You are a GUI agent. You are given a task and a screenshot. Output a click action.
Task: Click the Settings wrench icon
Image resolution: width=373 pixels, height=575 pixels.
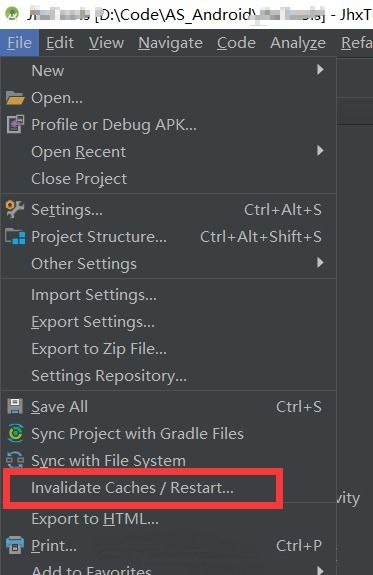(x=15, y=209)
